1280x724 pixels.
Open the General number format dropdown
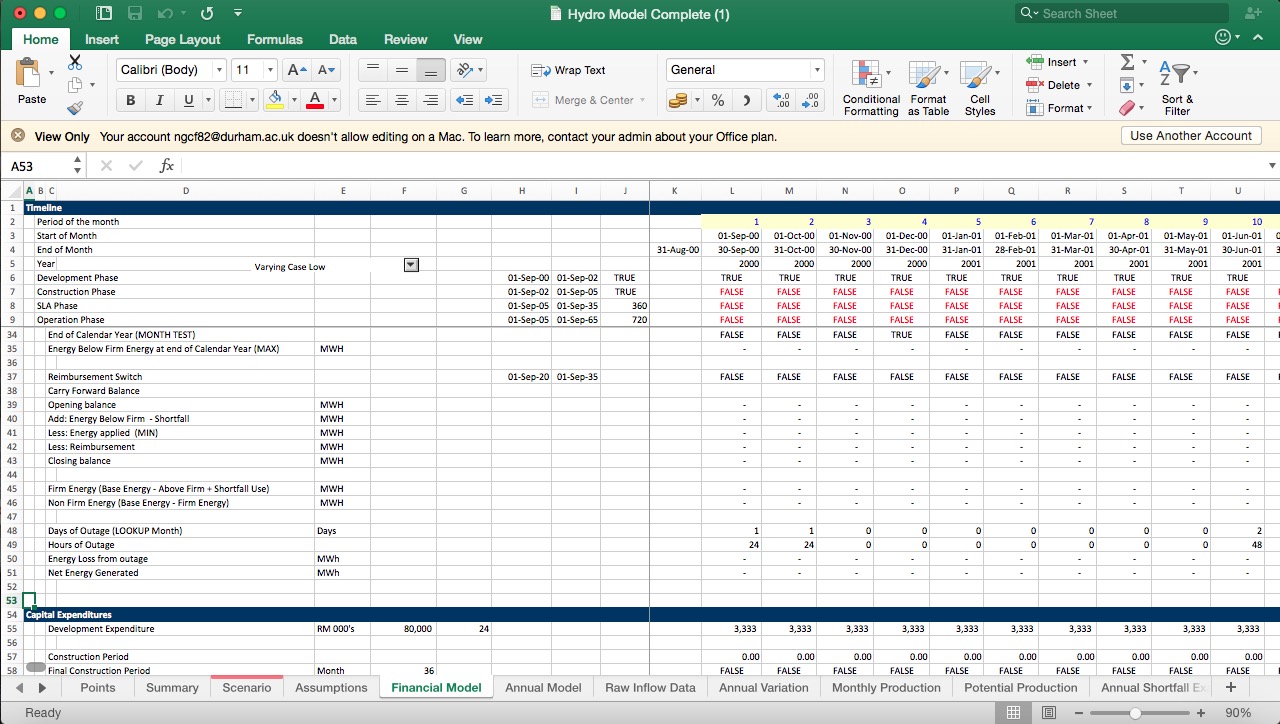(x=815, y=70)
